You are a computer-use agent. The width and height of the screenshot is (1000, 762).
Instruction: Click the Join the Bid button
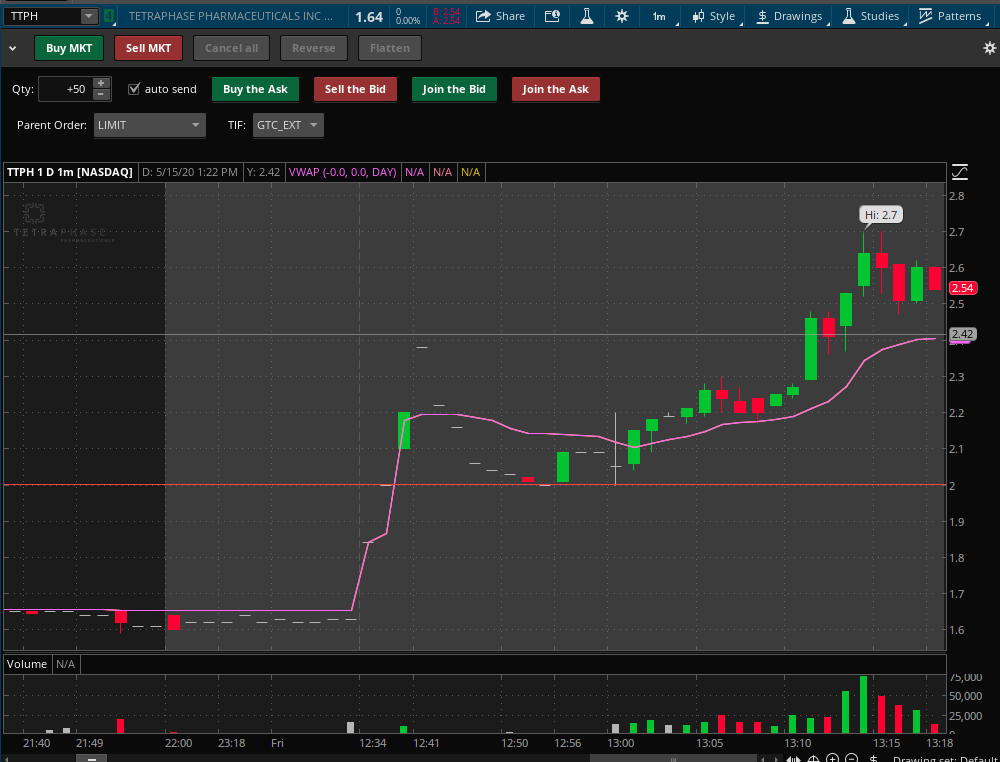point(454,89)
